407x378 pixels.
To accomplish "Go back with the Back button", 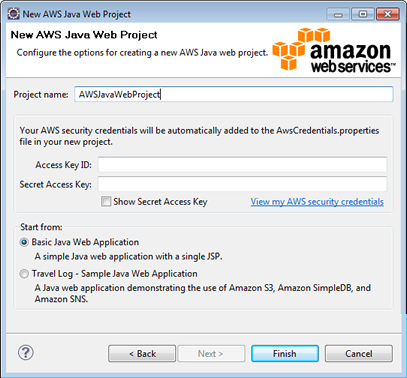I will click(142, 353).
